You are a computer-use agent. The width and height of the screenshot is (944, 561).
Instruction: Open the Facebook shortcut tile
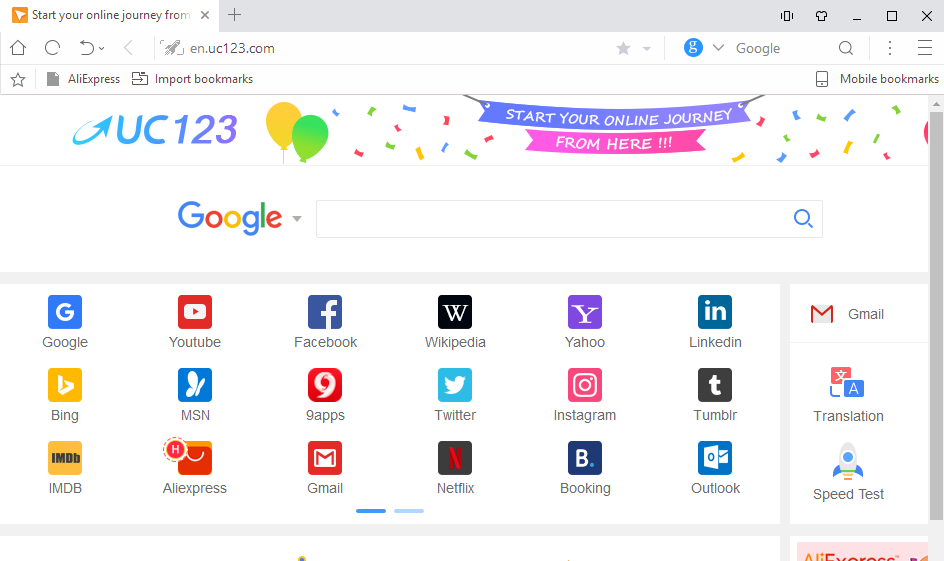[325, 322]
